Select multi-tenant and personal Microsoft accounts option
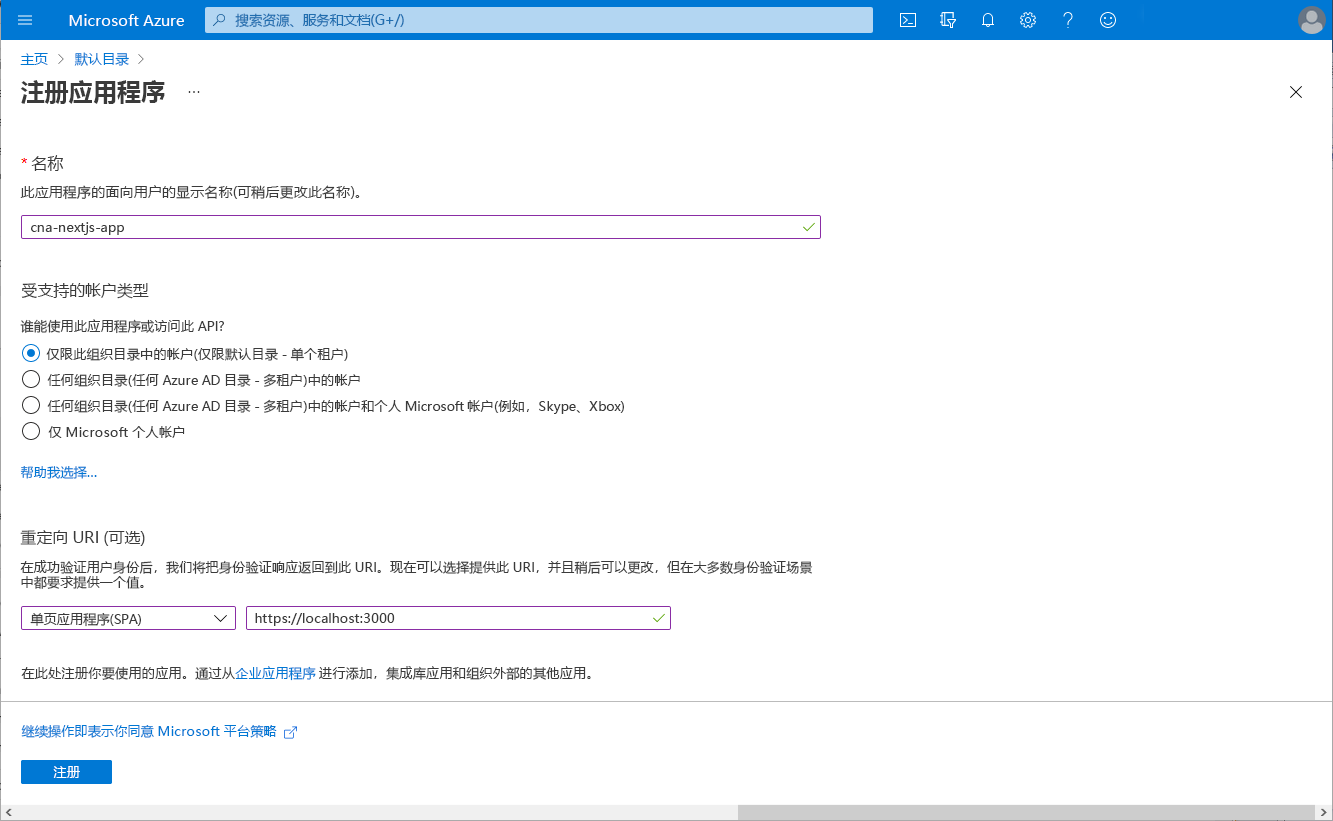The image size is (1333, 821). pyautogui.click(x=31, y=405)
